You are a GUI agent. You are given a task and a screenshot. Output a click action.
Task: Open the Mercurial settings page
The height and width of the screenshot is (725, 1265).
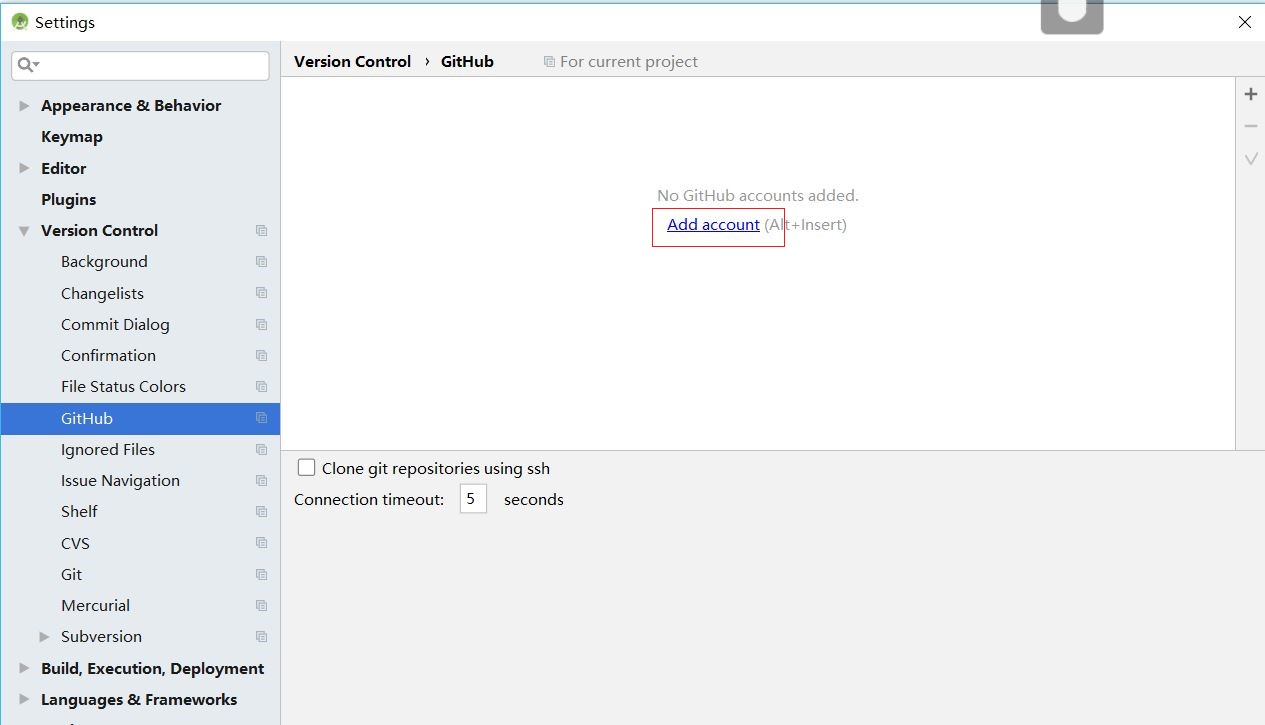pyautogui.click(x=95, y=605)
